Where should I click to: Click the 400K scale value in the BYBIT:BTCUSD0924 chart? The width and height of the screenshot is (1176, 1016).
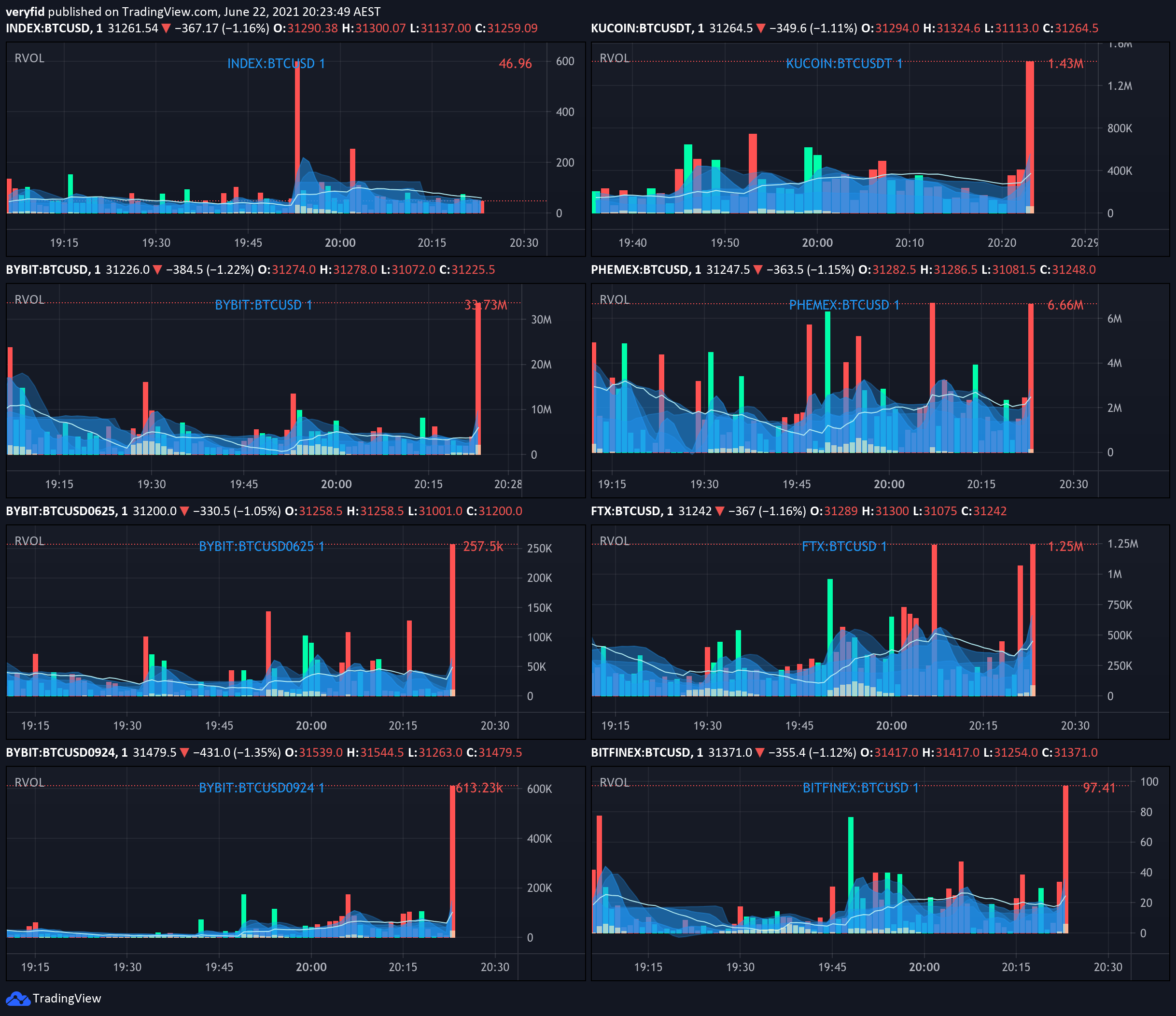(x=540, y=838)
